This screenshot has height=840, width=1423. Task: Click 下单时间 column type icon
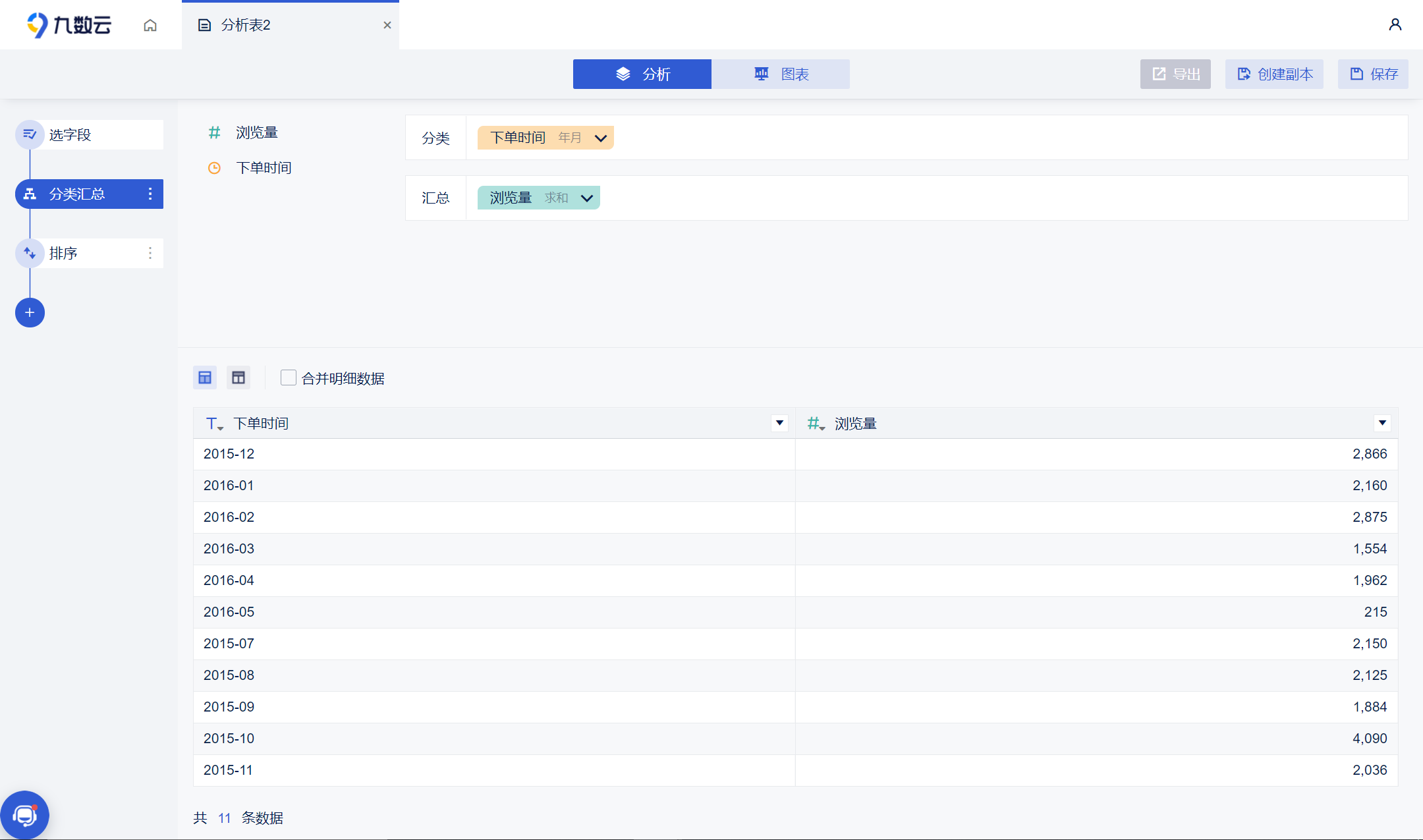click(x=213, y=424)
